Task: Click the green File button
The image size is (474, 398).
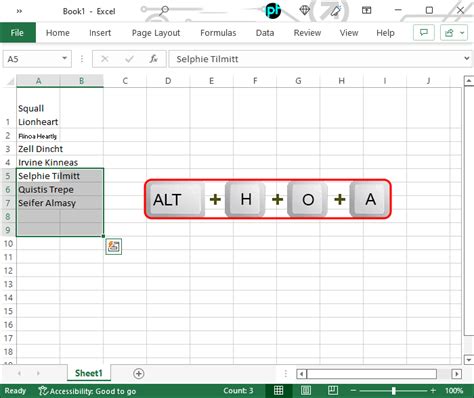Action: 17,33
